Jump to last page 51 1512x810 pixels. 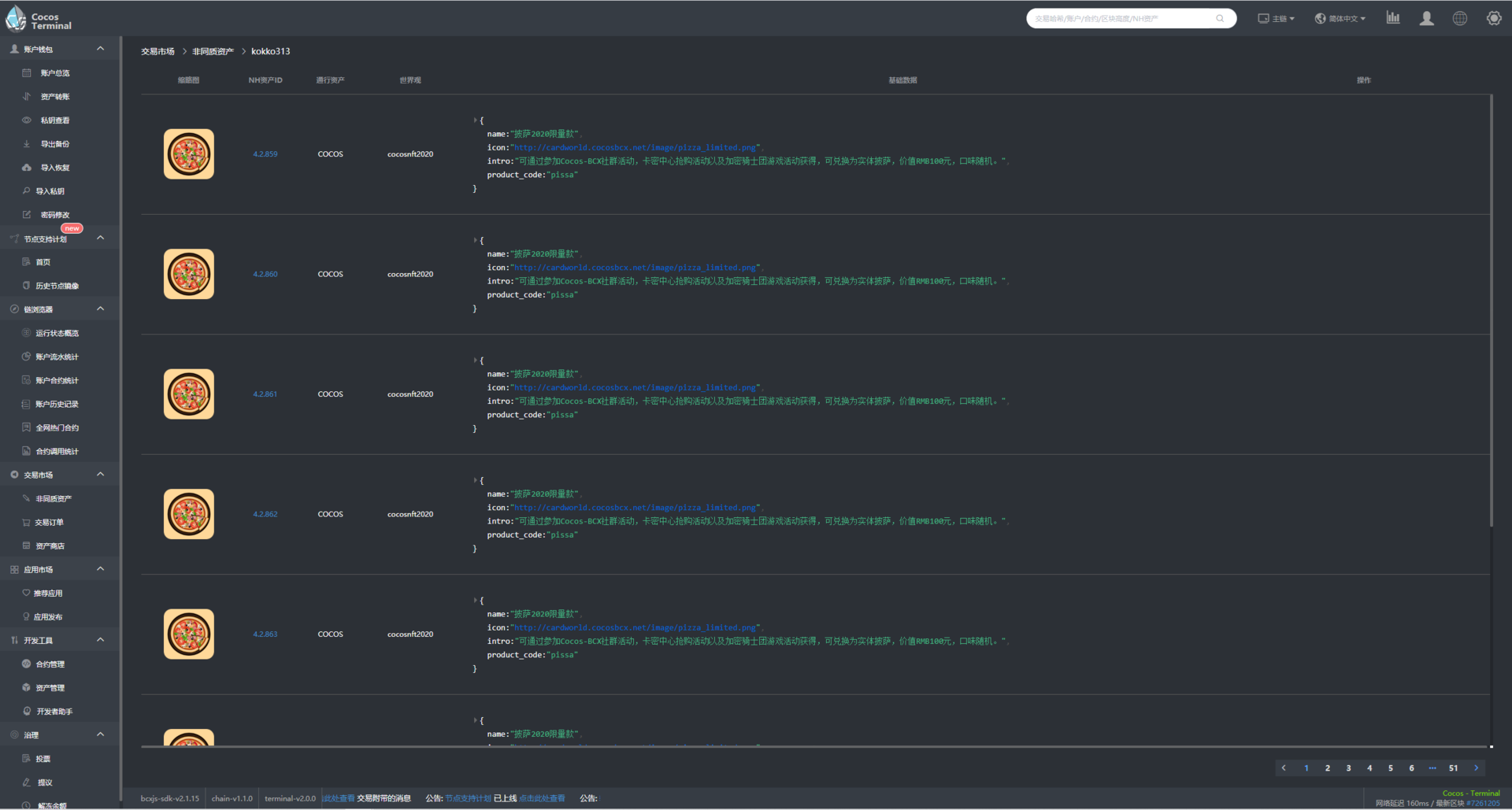click(1453, 768)
